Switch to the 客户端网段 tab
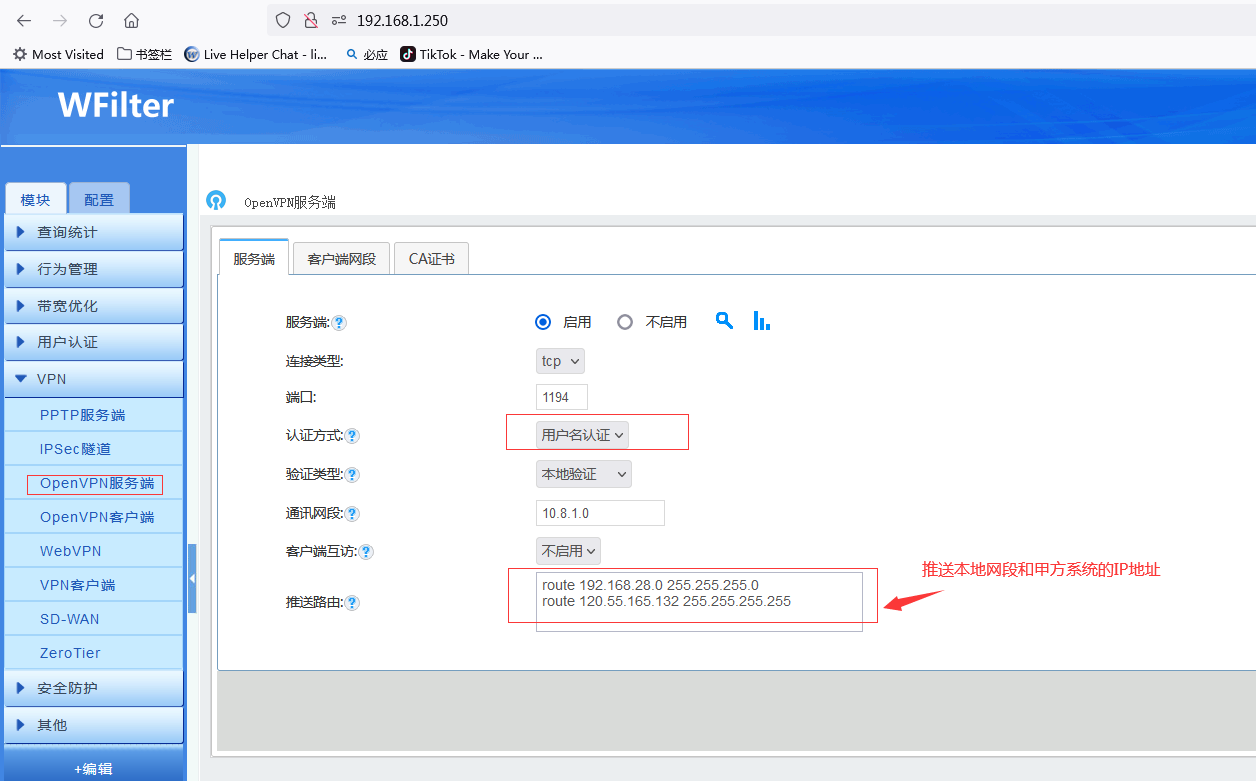This screenshot has height=781, width=1256. click(341, 259)
